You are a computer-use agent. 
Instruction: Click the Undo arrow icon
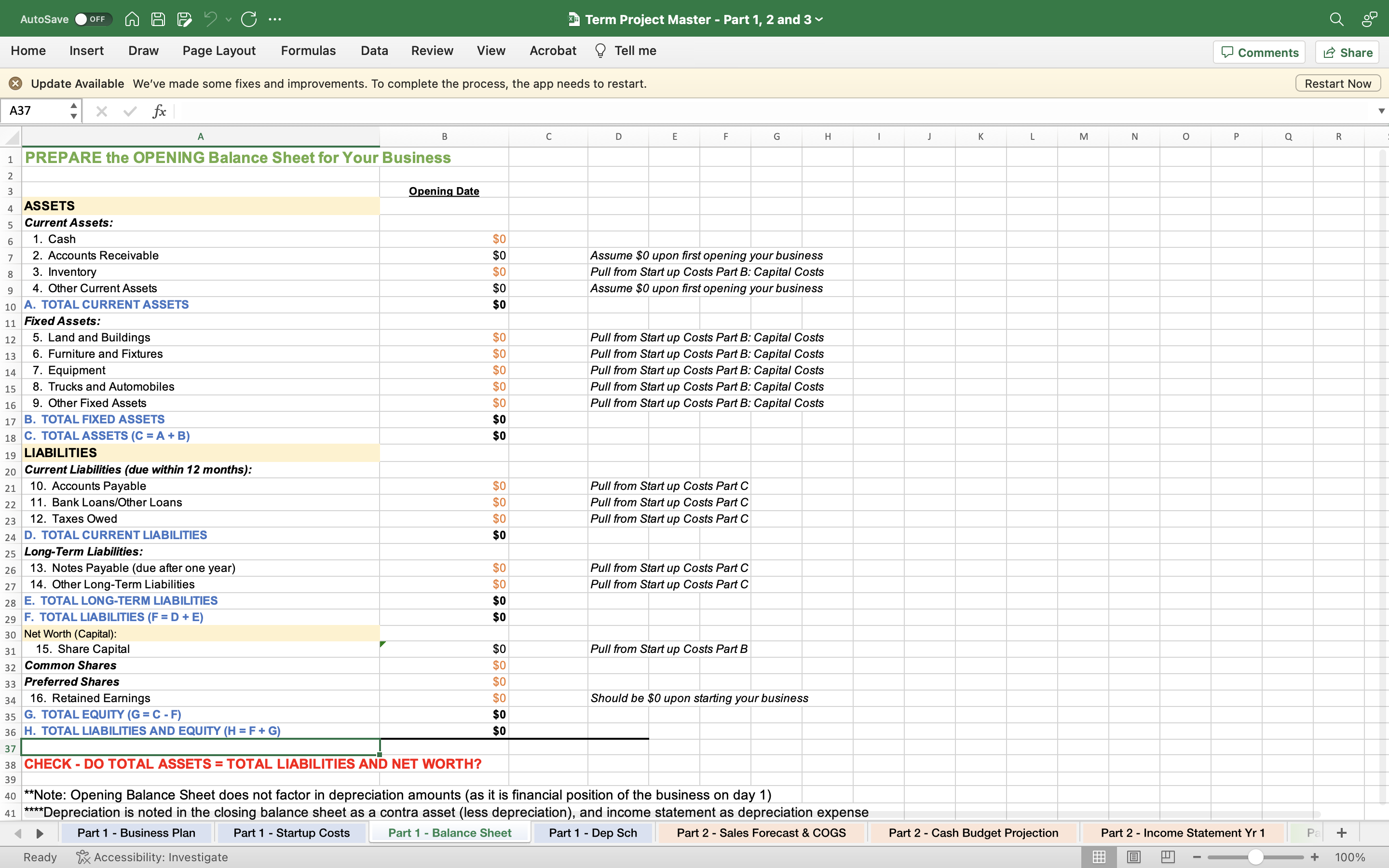pos(210,19)
